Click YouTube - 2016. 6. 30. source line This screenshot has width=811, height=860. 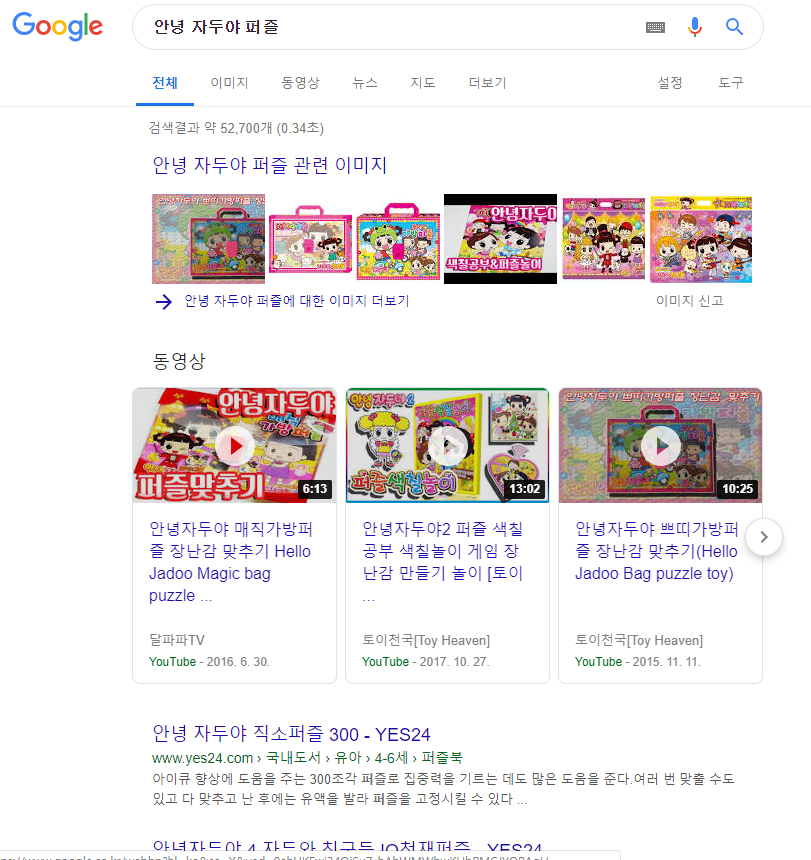click(209, 662)
